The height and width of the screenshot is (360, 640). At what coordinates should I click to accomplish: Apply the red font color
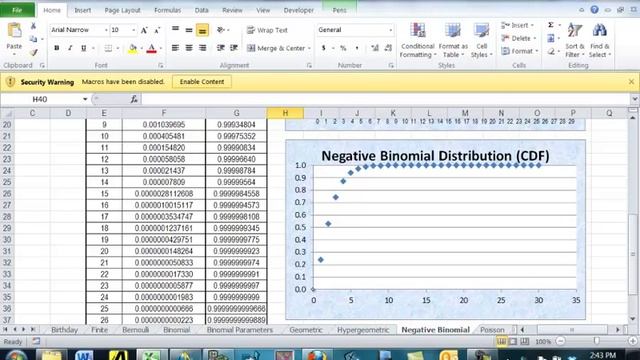click(x=151, y=49)
